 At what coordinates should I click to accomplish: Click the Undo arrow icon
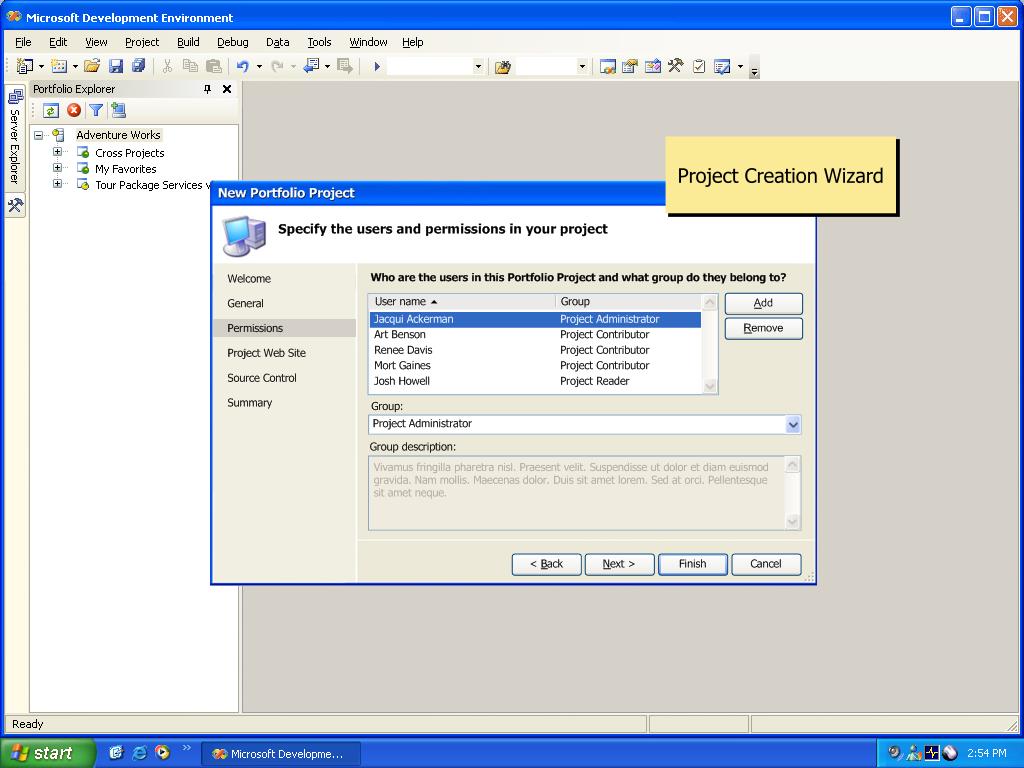243,66
